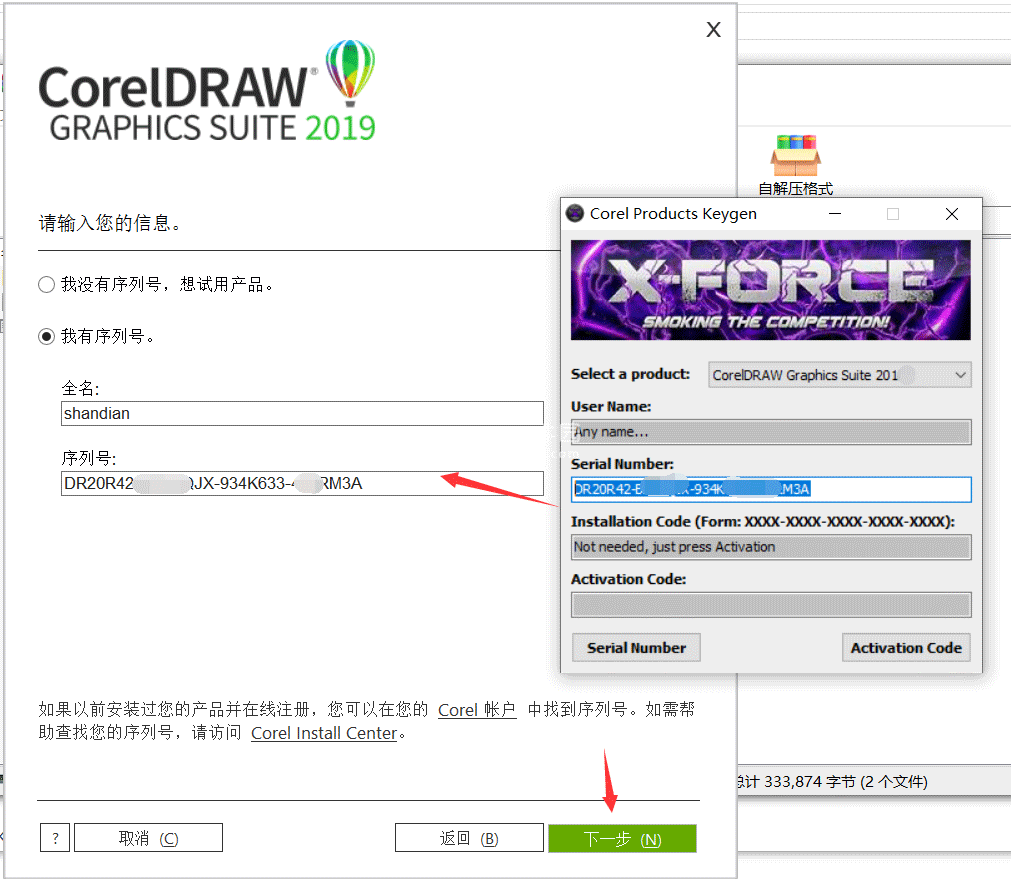Click the keygen Serial Number button
Viewport: 1011px width, 881px height.
(x=636, y=648)
